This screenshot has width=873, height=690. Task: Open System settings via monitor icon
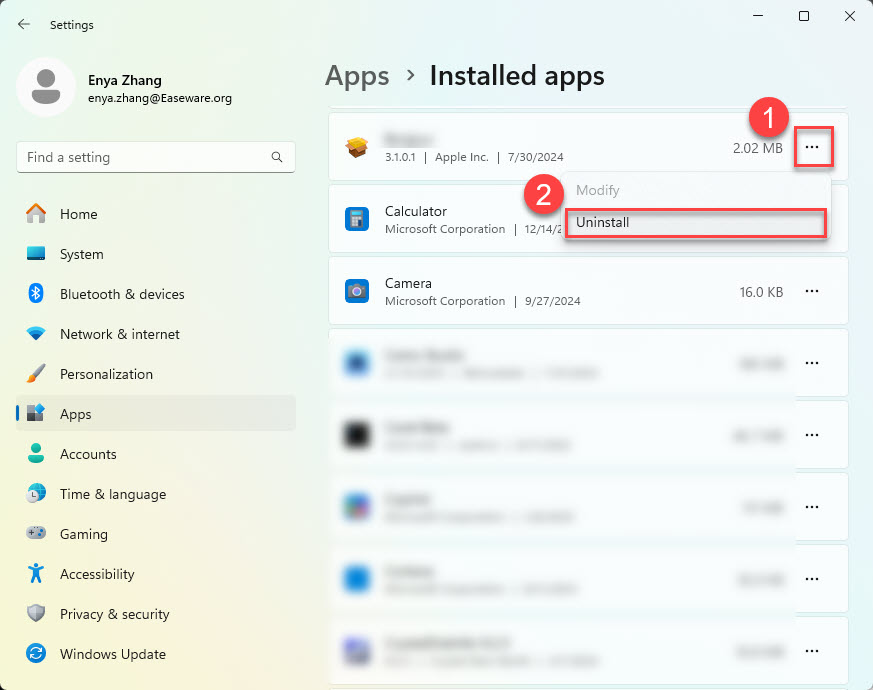pos(37,254)
